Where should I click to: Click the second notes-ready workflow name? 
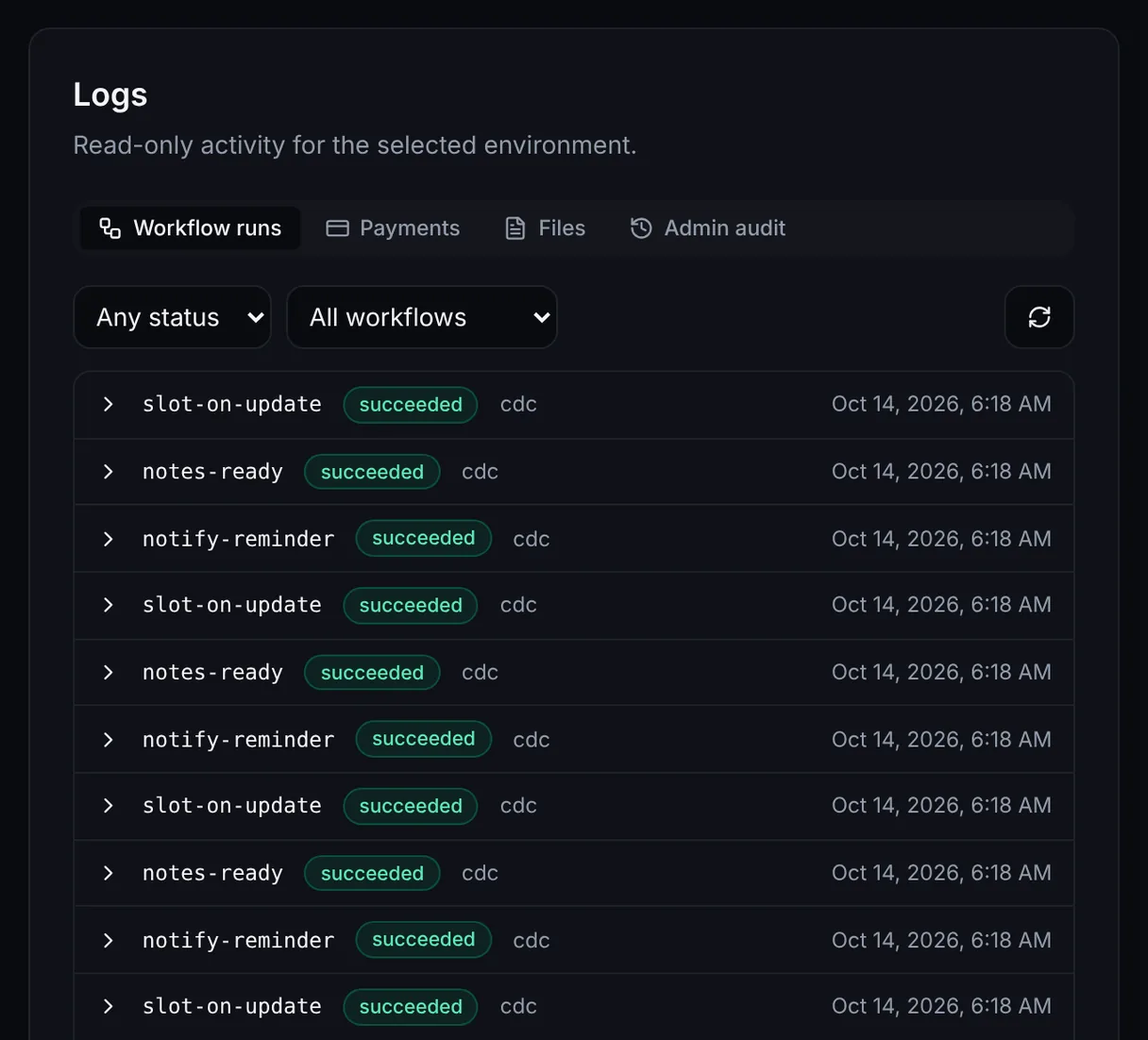(x=212, y=672)
